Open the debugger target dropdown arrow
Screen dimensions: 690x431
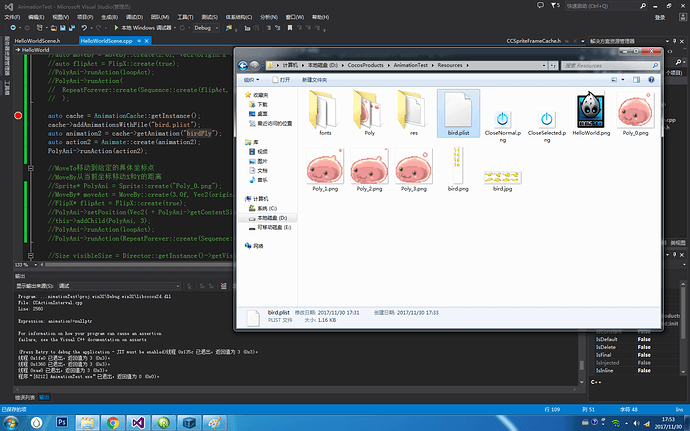coord(175,28)
